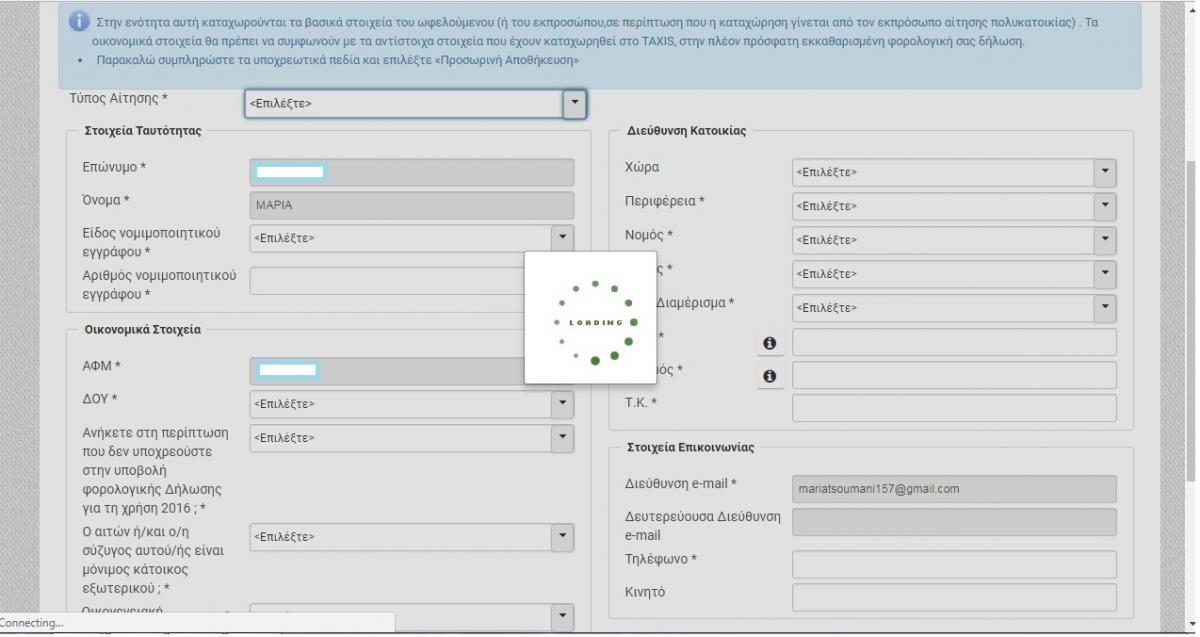Click the arrow button of Τύπος Αίτησης

573,103
